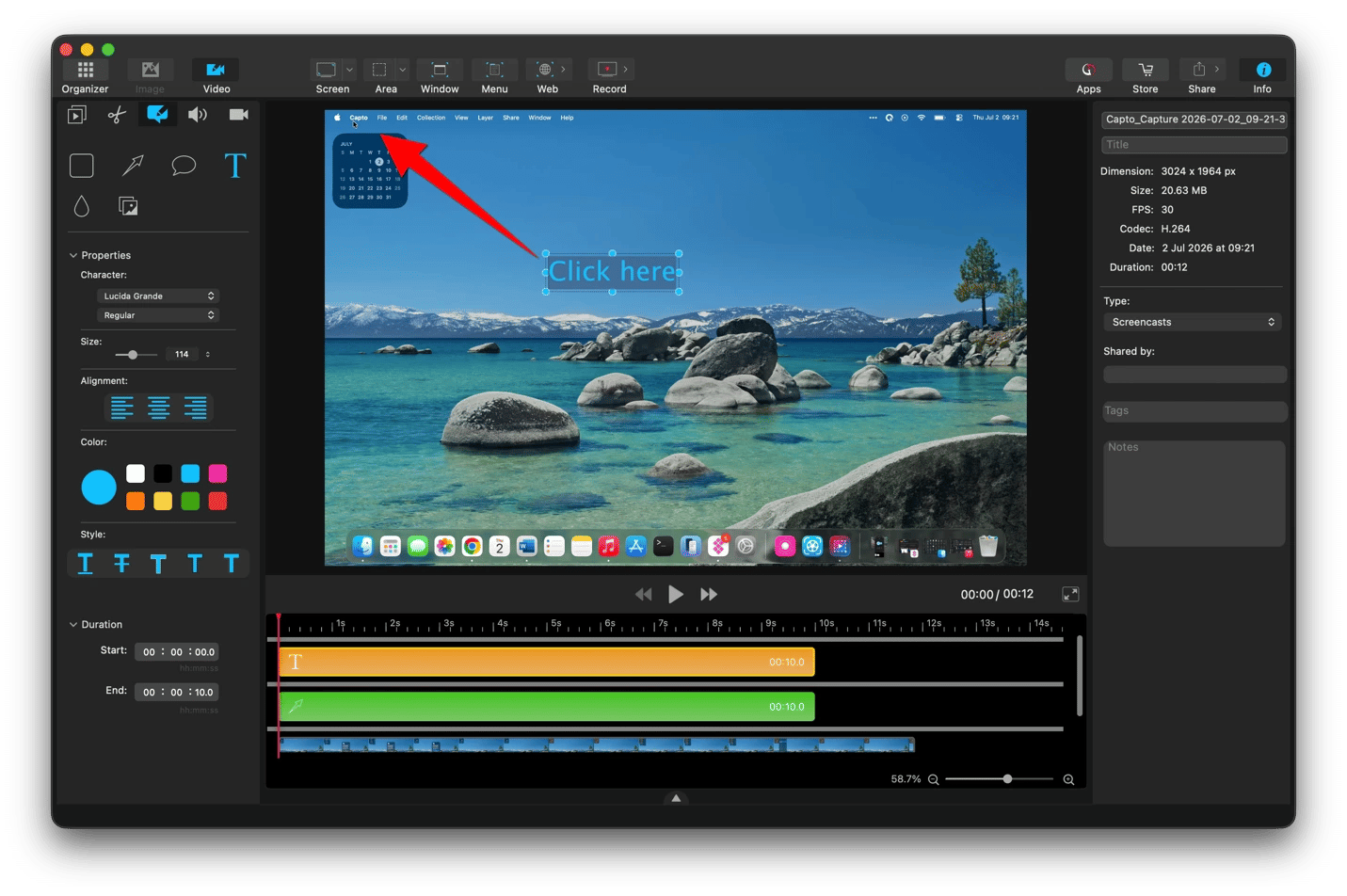
Task: Set text alignment to right
Action: [196, 408]
